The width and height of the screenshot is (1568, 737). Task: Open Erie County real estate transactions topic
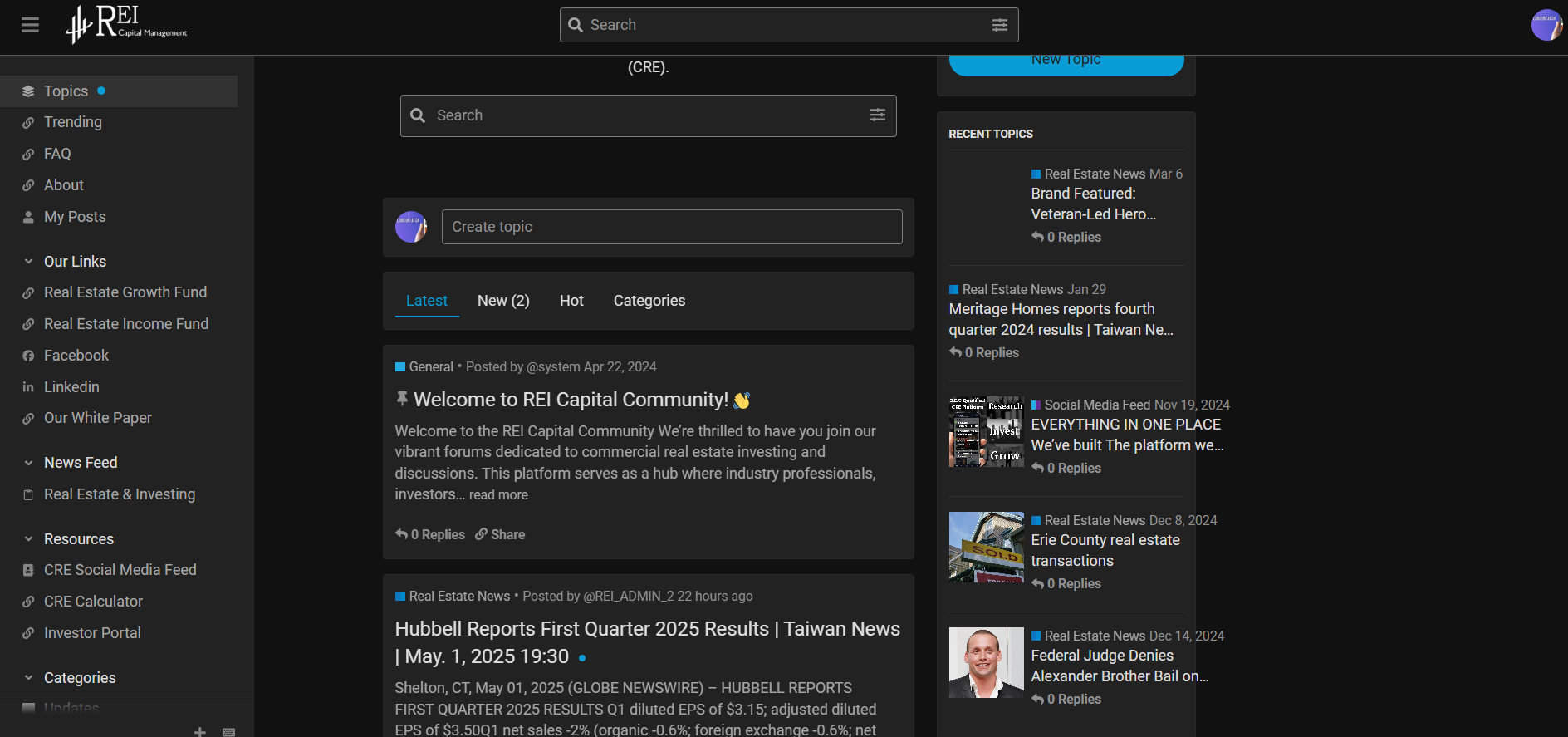[x=1105, y=550]
